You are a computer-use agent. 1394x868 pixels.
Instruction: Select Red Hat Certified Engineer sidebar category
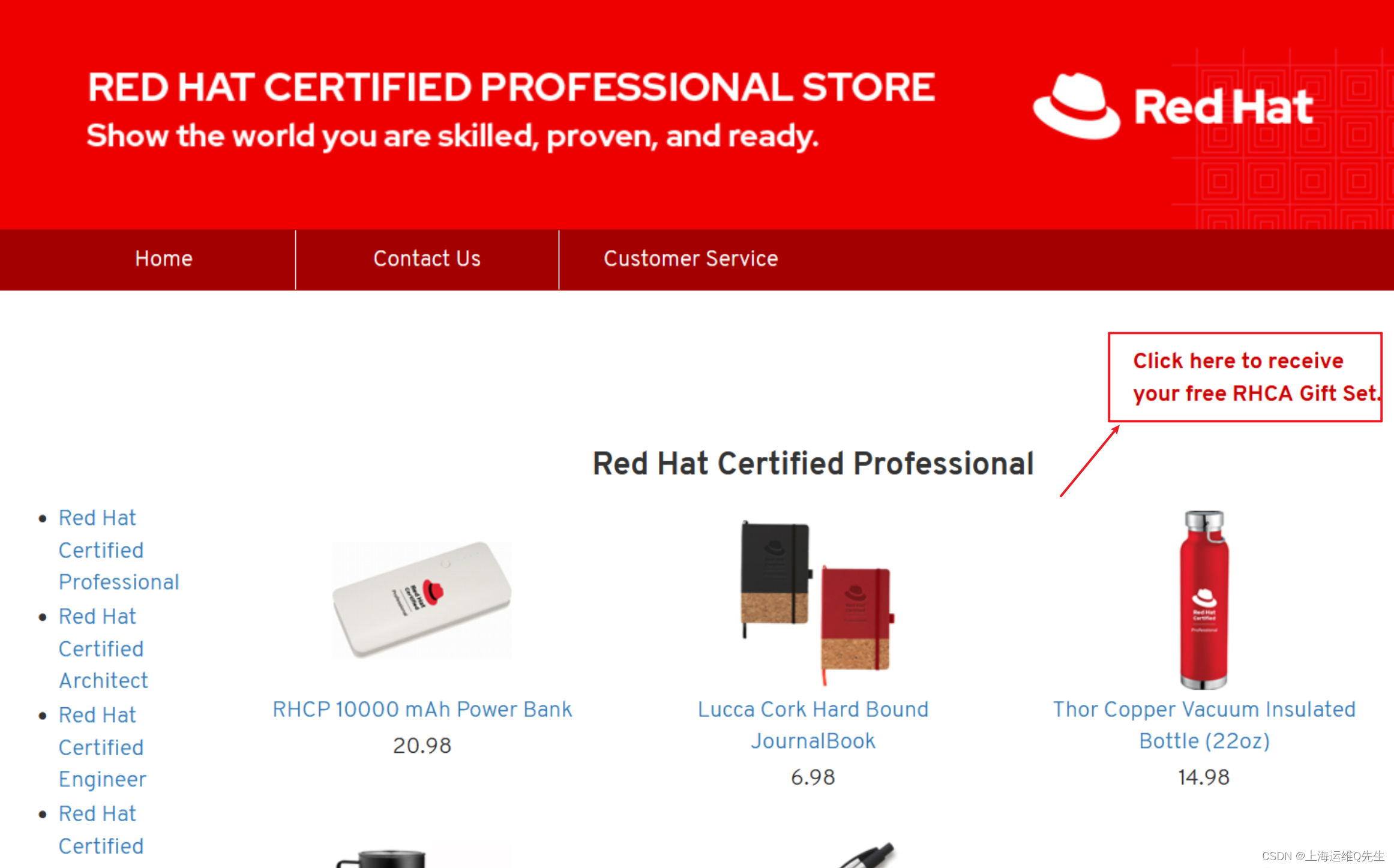(101, 747)
